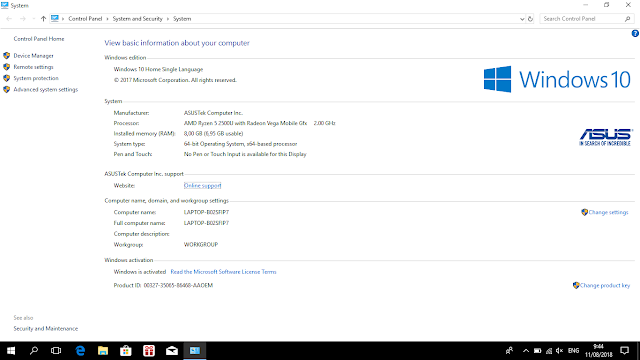
Task: Go up one level with up arrow
Action: click(43, 19)
